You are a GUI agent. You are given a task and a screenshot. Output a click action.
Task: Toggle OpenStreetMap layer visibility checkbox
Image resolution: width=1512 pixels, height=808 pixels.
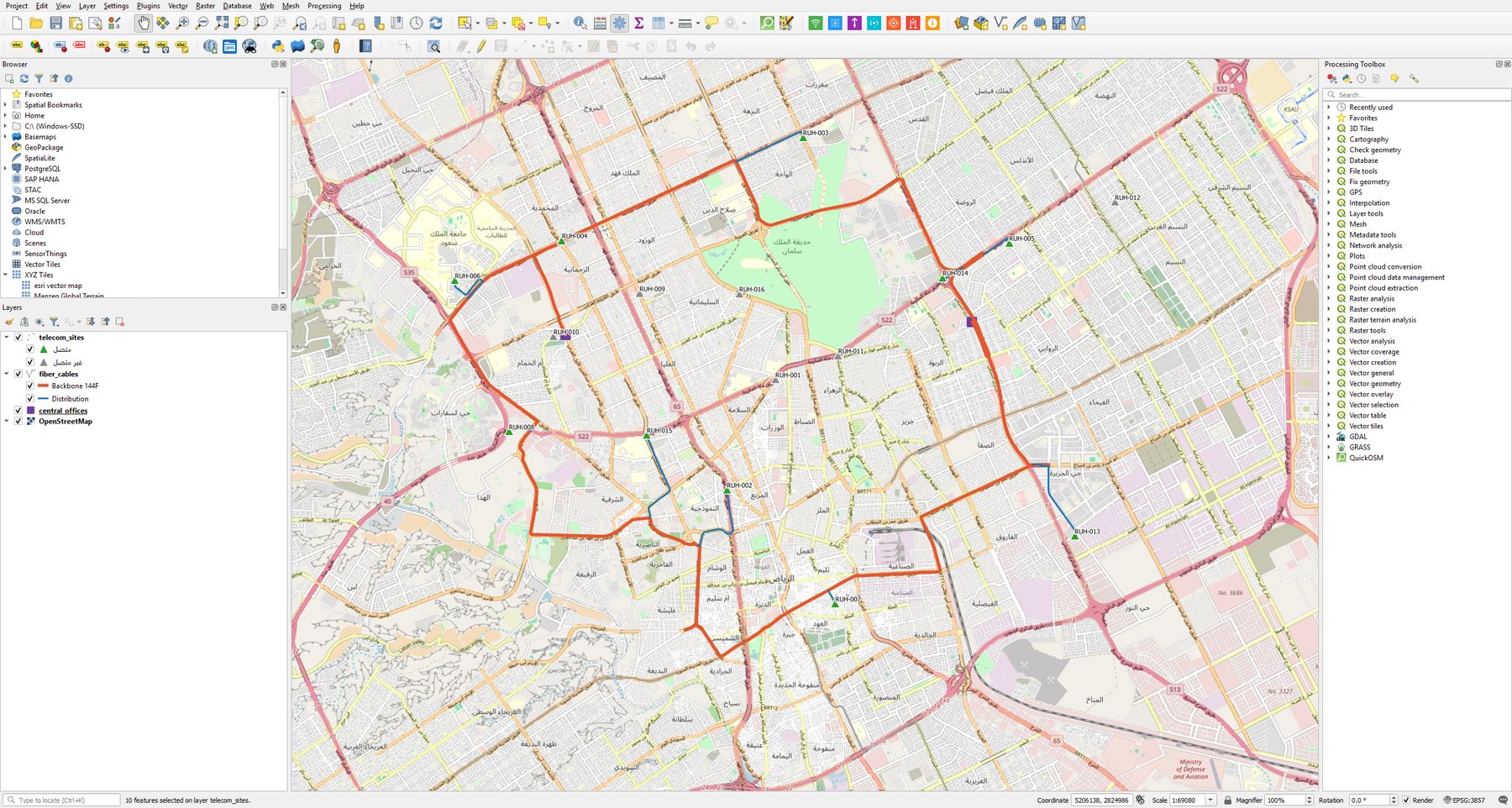(x=18, y=422)
